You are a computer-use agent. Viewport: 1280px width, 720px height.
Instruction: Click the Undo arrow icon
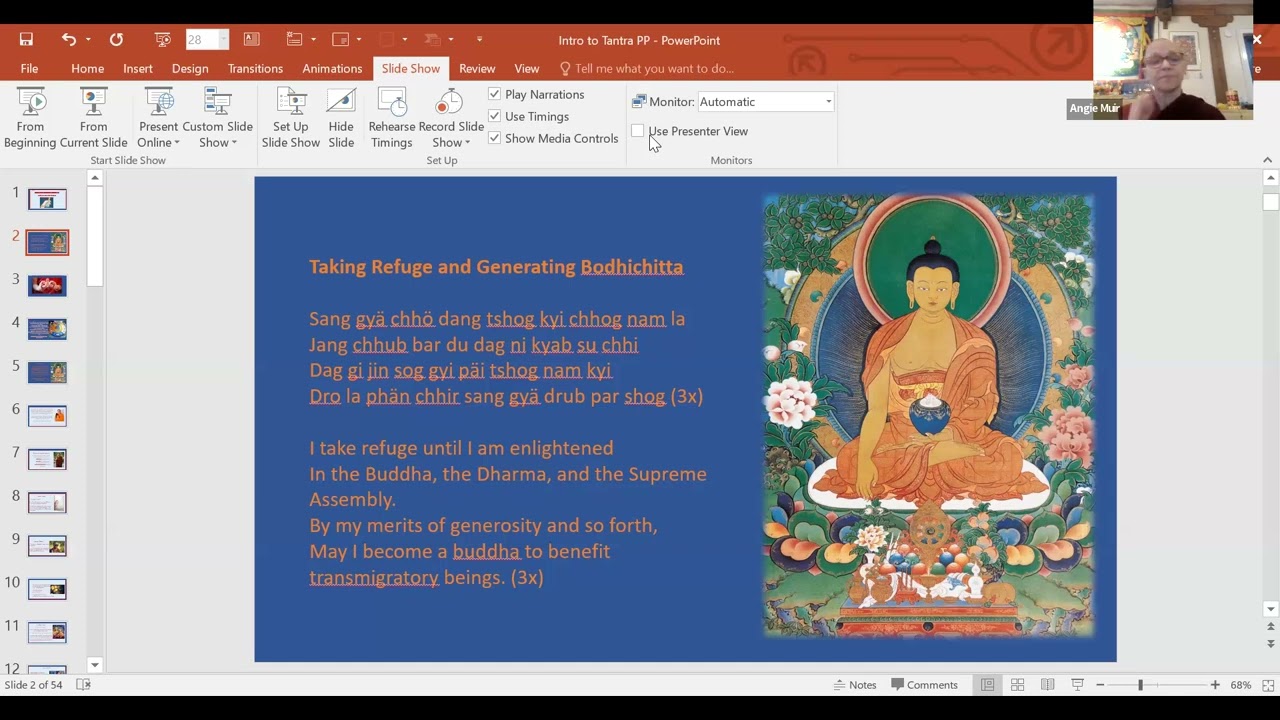tap(68, 40)
